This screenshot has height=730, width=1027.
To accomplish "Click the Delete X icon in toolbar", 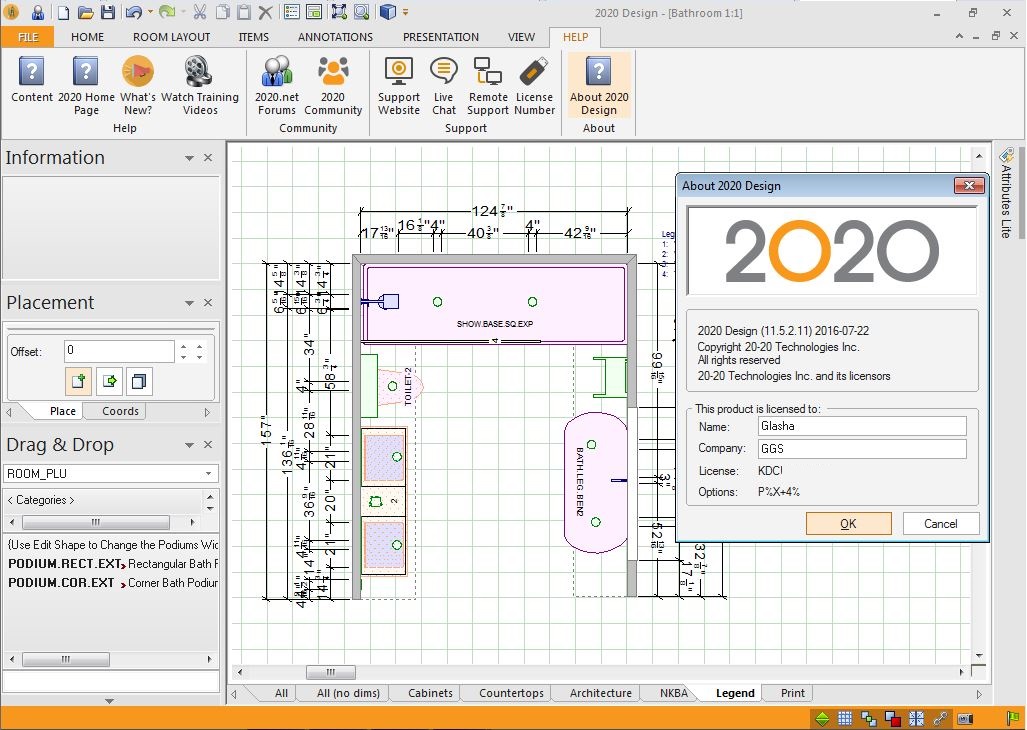I will [265, 12].
